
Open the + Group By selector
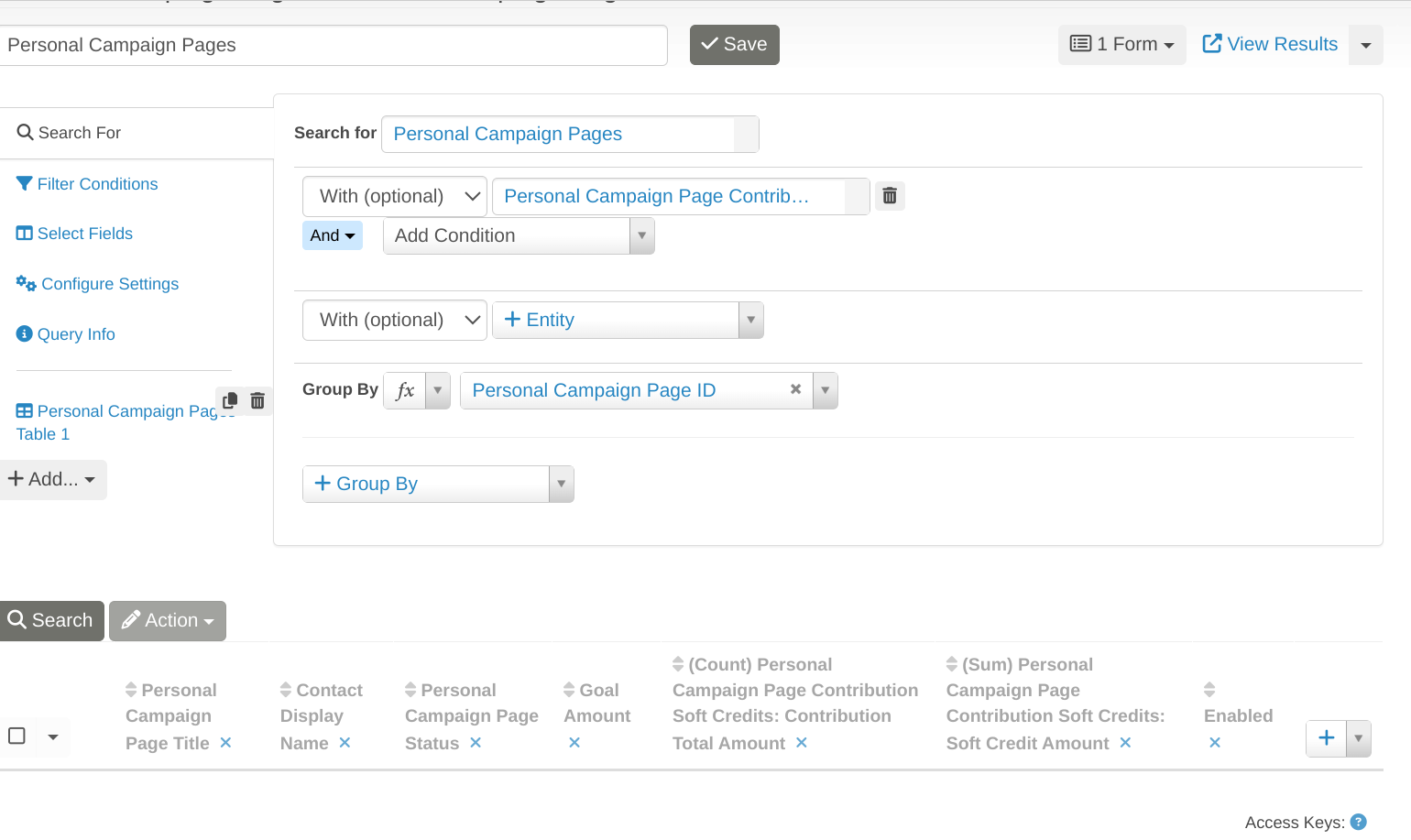click(x=438, y=484)
